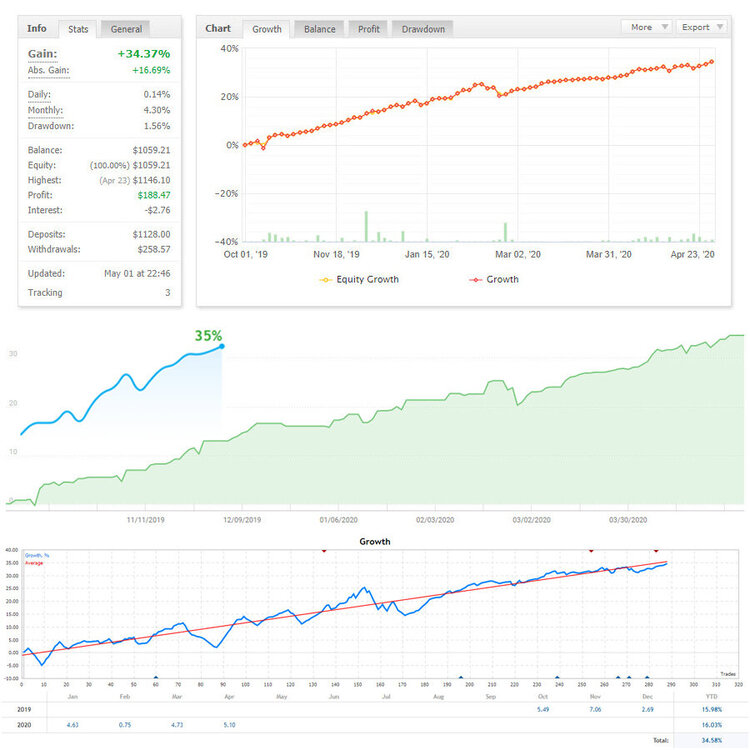Click the blue endpoint dot at 35%
750x750 pixels.
pyautogui.click(x=222, y=346)
